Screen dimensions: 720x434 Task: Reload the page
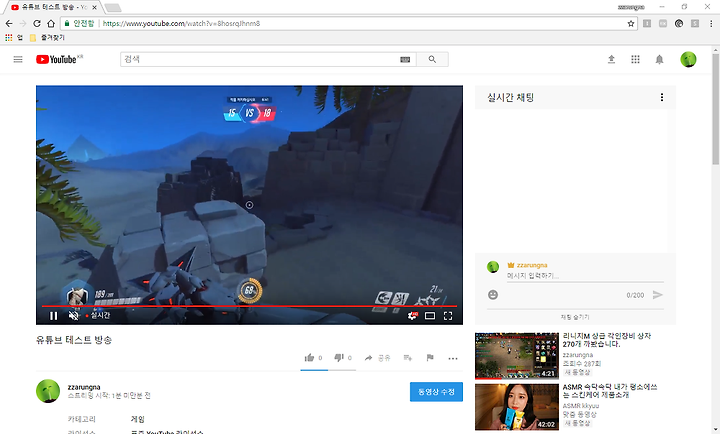37,23
